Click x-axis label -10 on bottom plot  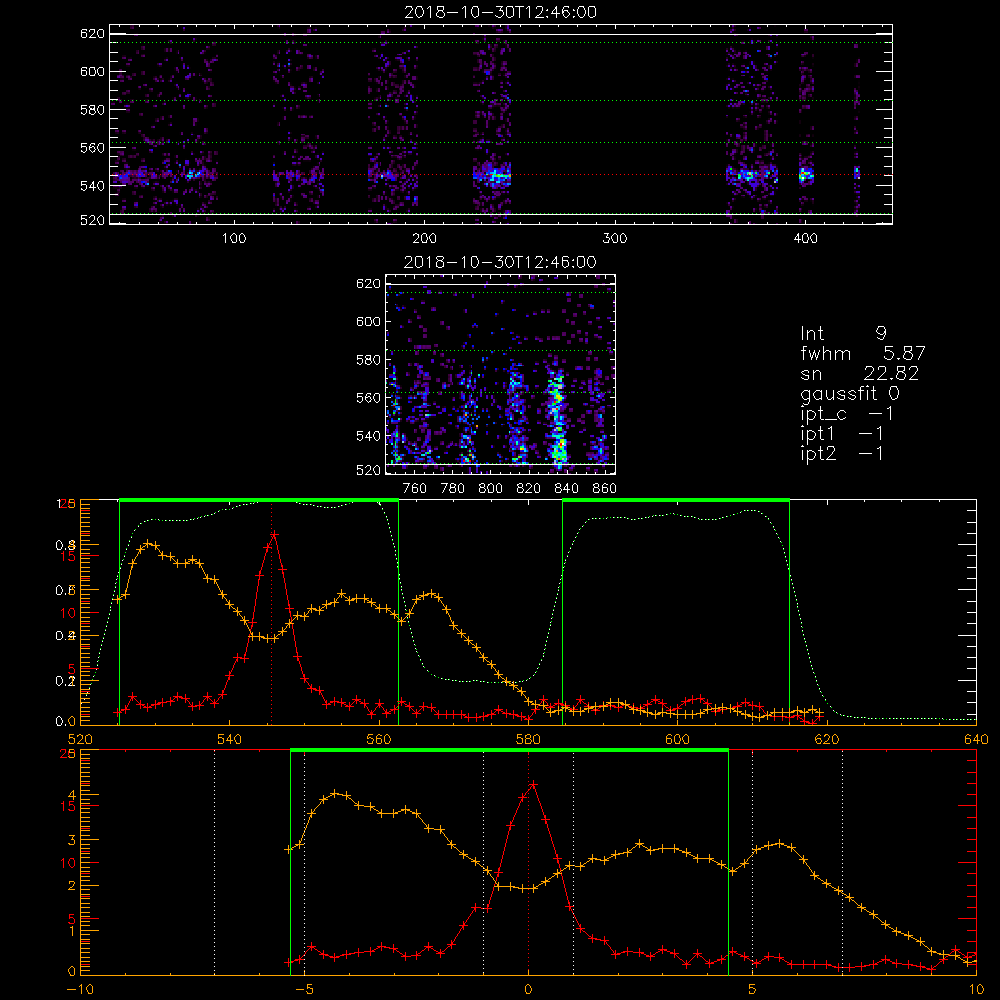(x=80, y=990)
